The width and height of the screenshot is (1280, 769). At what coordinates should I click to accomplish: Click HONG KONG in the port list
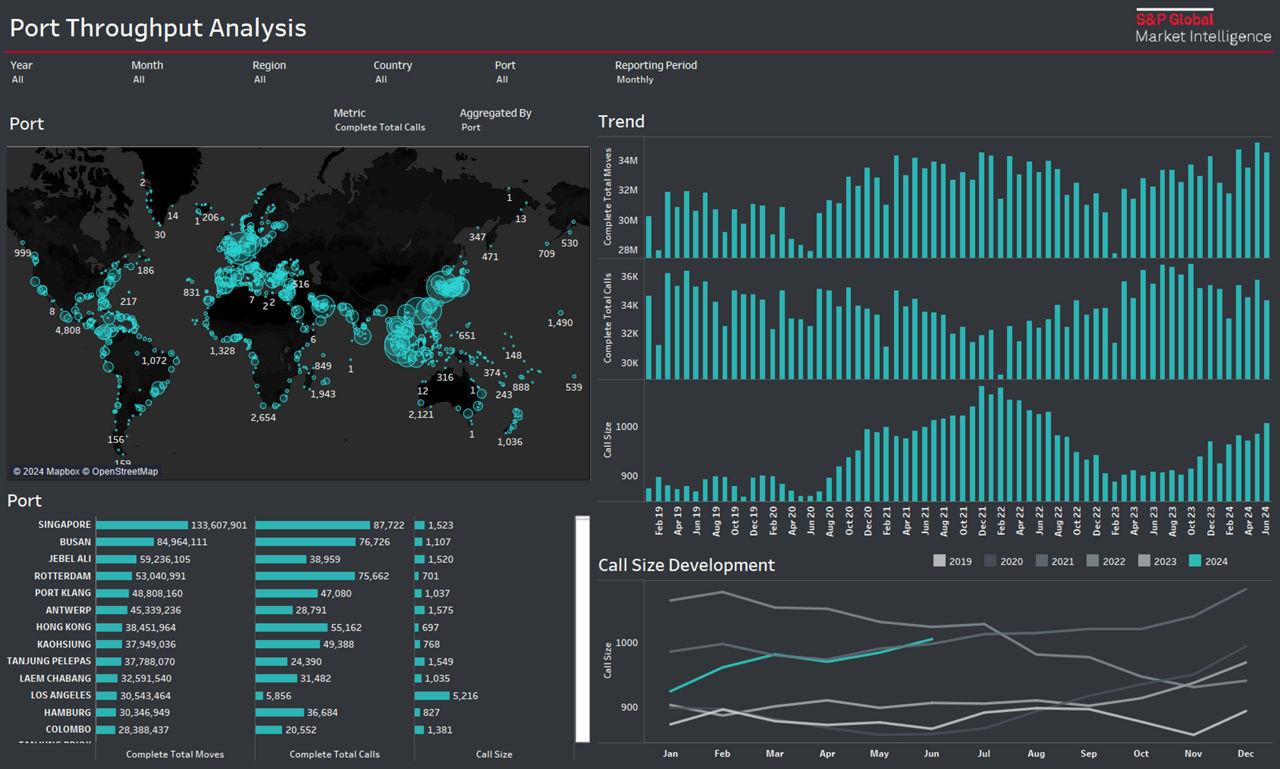pyautogui.click(x=63, y=627)
